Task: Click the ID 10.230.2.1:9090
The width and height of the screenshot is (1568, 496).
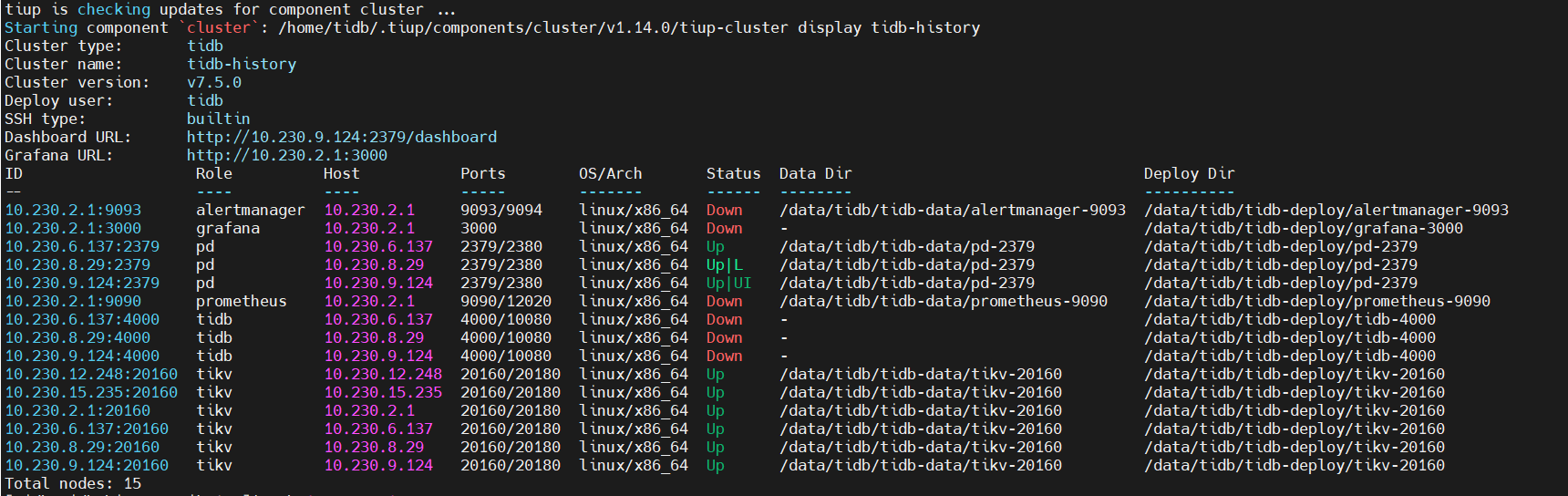Action: point(73,301)
